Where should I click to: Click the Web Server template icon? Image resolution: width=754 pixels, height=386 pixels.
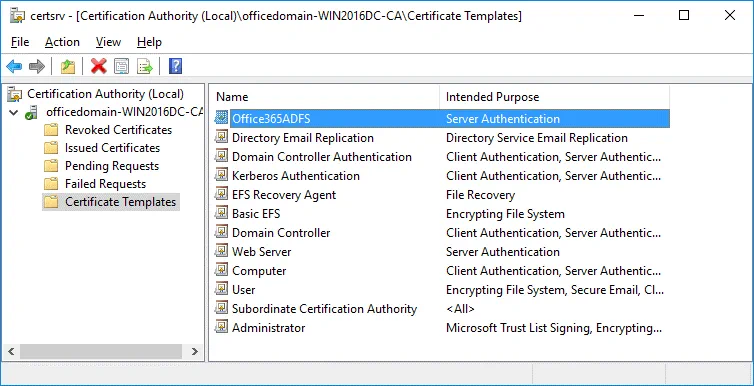point(221,251)
